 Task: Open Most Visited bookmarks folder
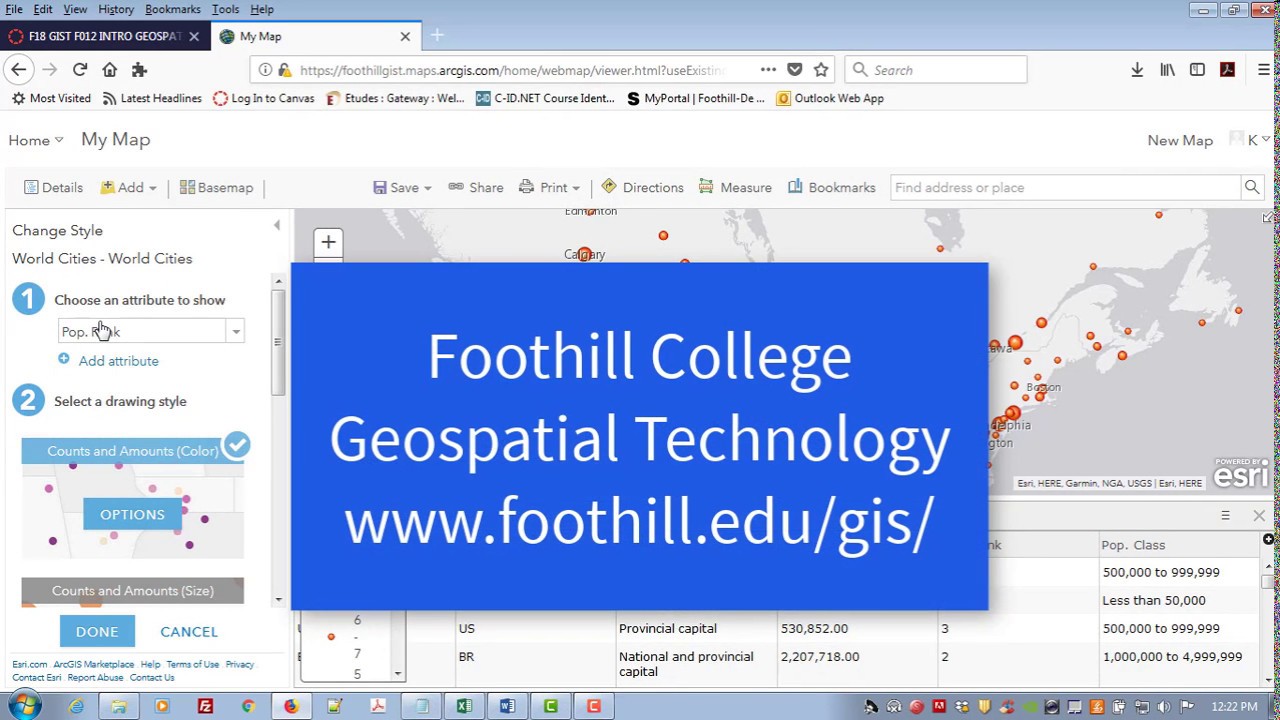point(51,98)
